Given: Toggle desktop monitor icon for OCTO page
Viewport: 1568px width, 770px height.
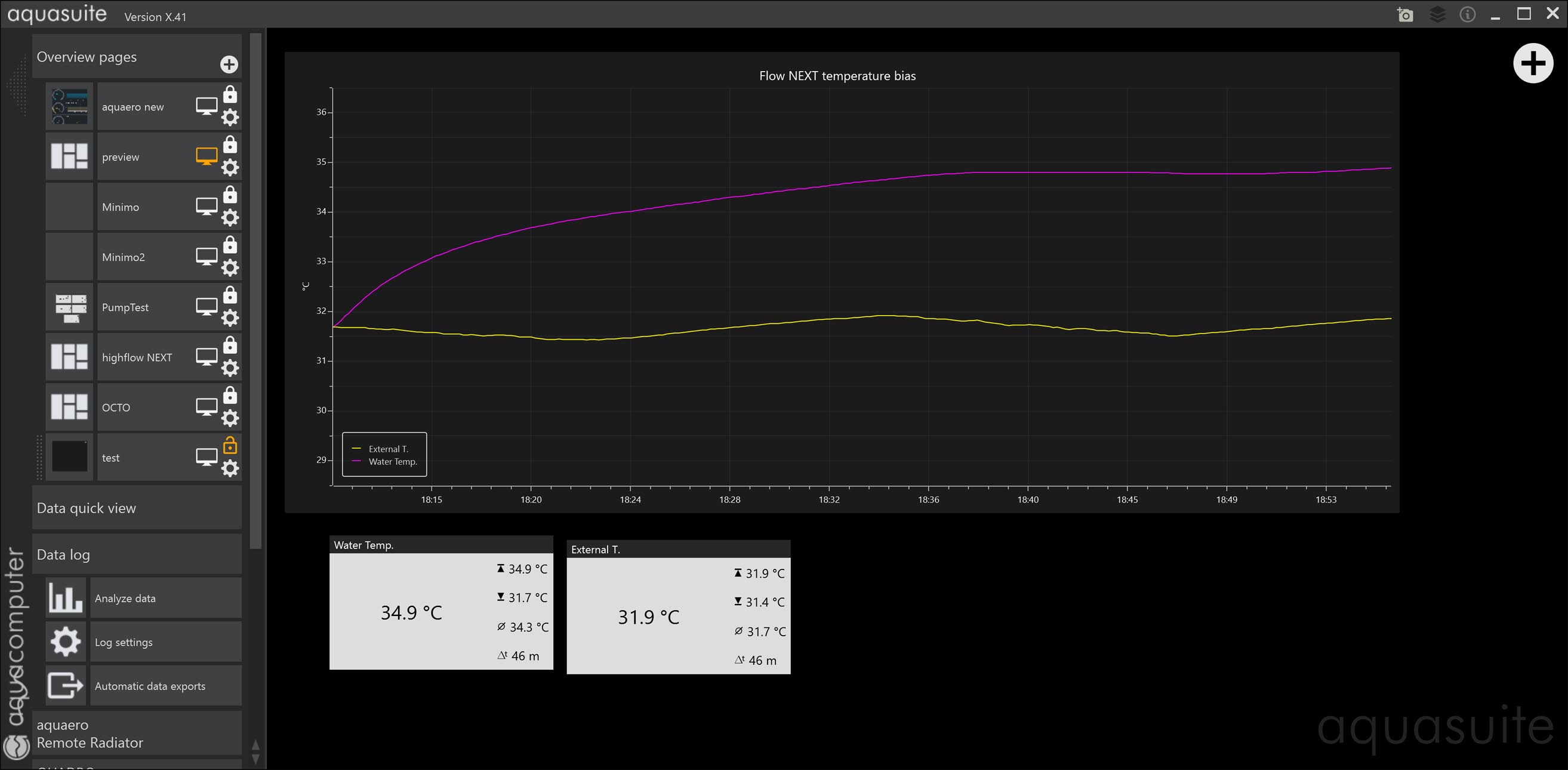Looking at the screenshot, I should point(207,406).
